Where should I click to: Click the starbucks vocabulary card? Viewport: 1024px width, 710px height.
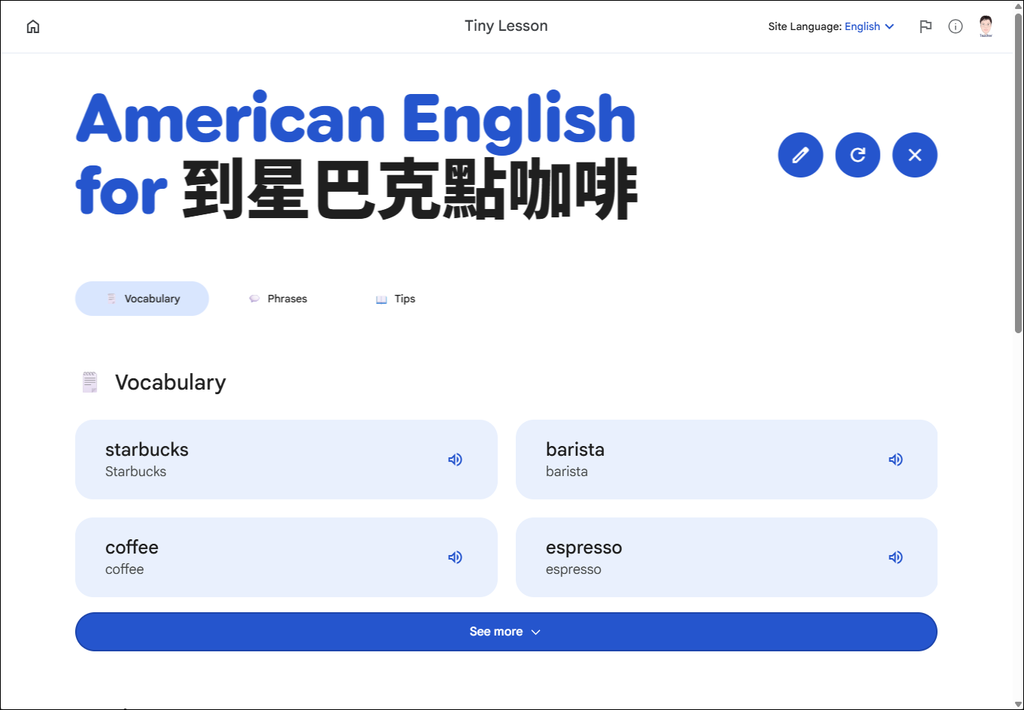[x=286, y=460]
